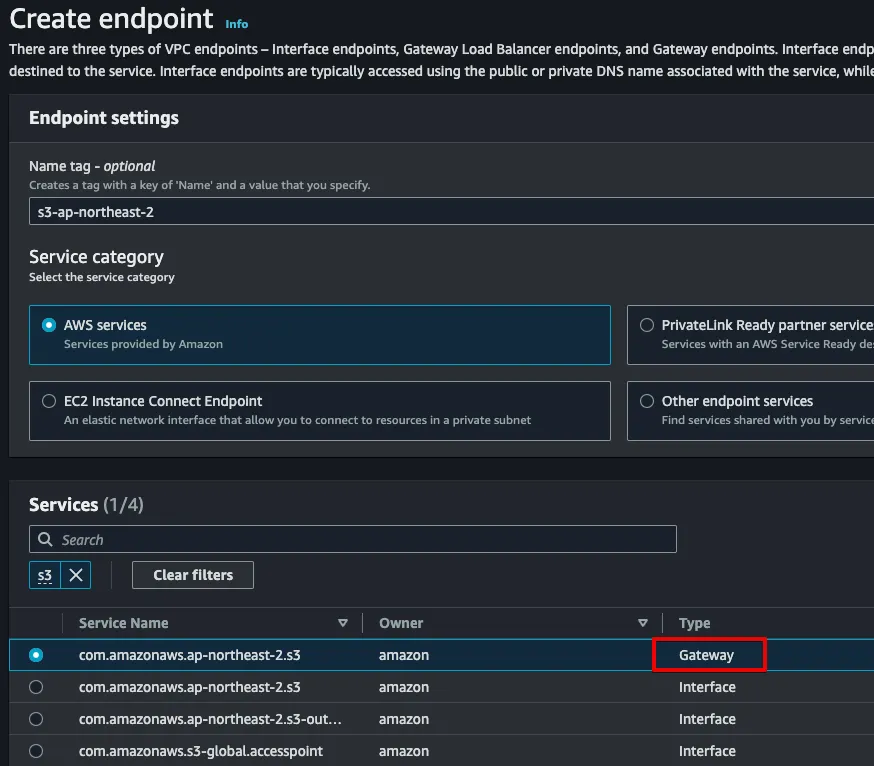This screenshot has height=766, width=874.
Task: Sort by Owner column arrow
Action: [x=643, y=623]
